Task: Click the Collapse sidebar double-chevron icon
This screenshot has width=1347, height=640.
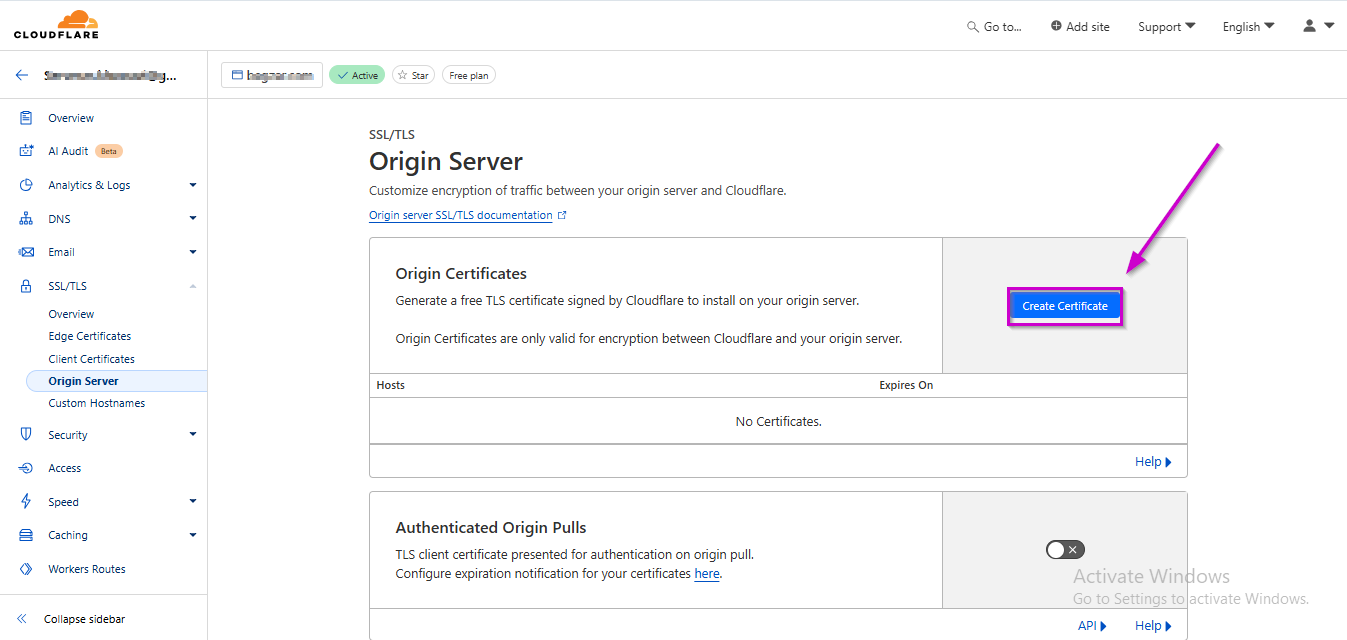Action: click(x=22, y=619)
